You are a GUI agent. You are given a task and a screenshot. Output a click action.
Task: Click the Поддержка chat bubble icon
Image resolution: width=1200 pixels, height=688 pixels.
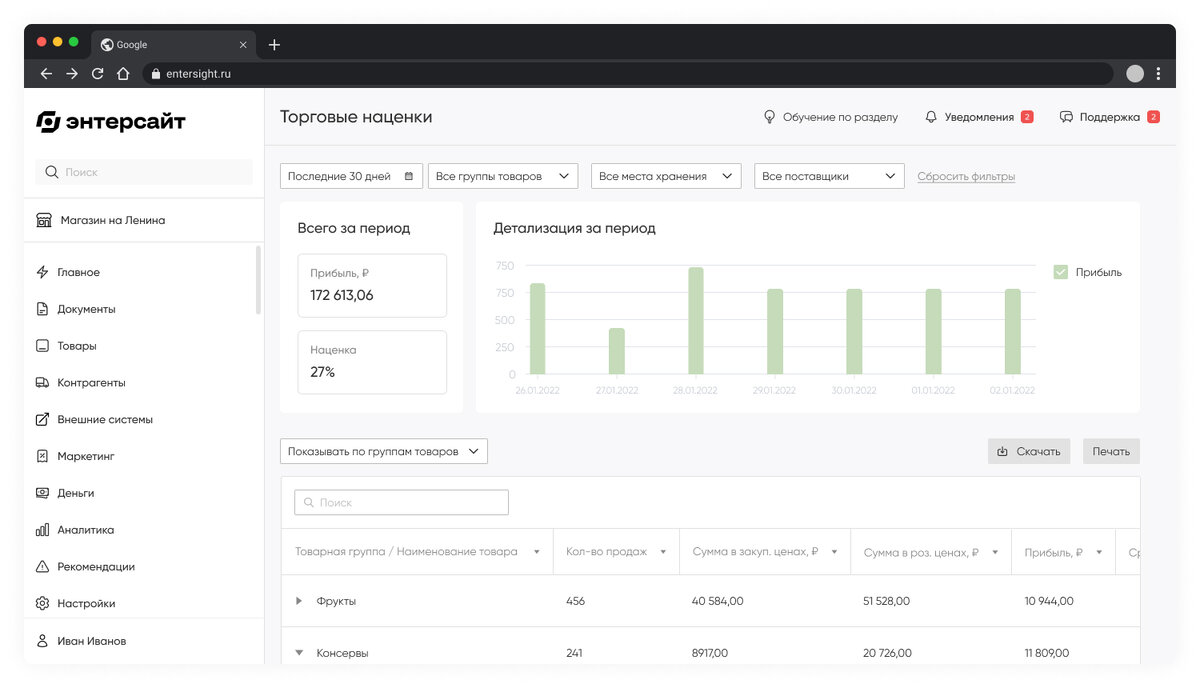(1066, 117)
